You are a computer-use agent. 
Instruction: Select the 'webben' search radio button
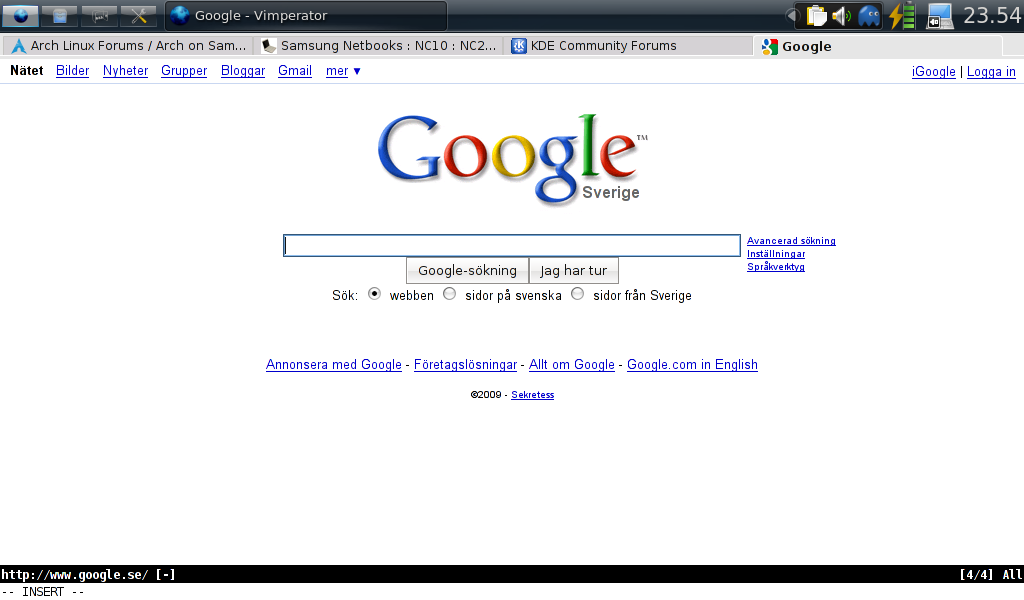[x=375, y=294]
